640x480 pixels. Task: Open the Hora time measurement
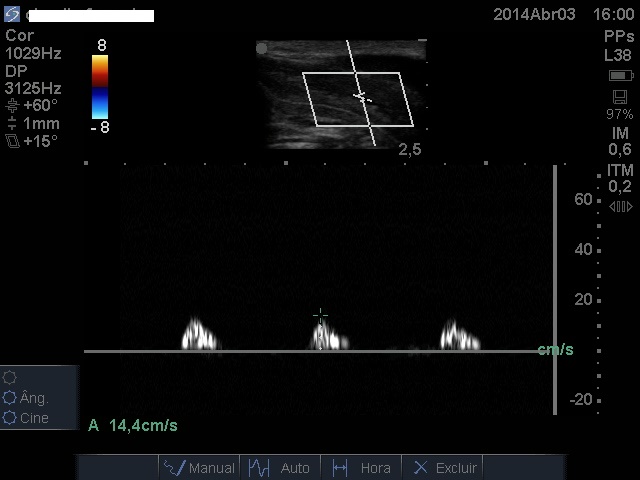point(361,467)
